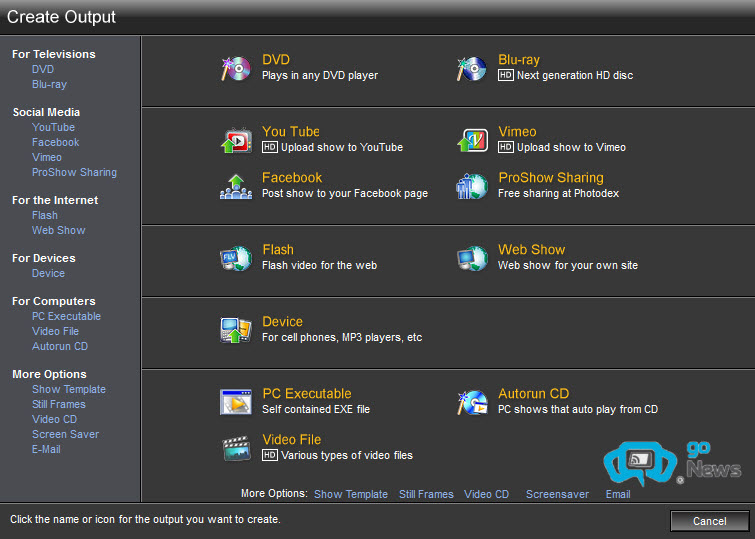Select Vimeo in the sidebar list
Viewport: 755px width, 539px height.
[x=47, y=157]
